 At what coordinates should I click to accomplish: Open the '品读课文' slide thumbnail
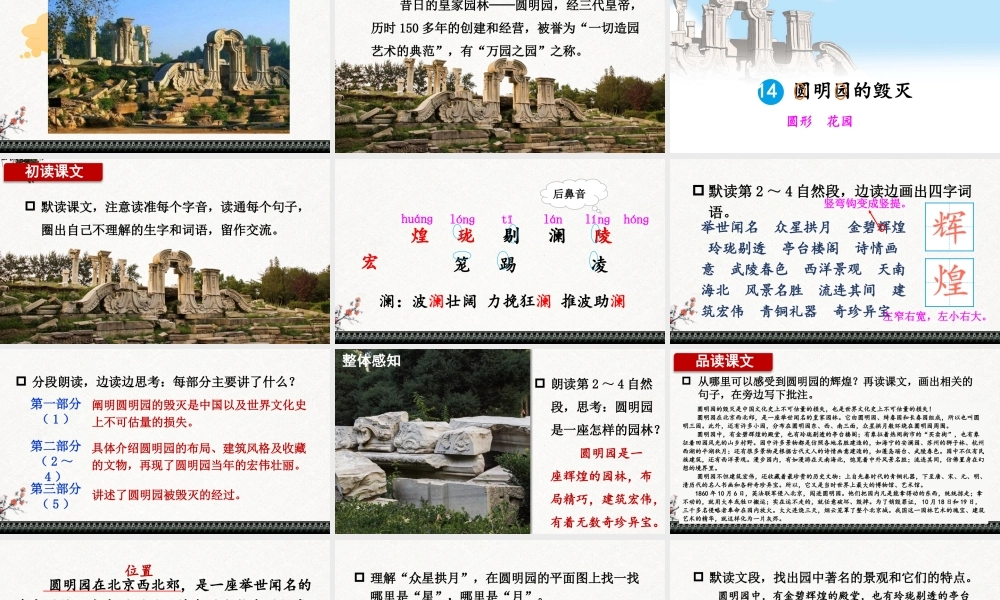tap(834, 441)
